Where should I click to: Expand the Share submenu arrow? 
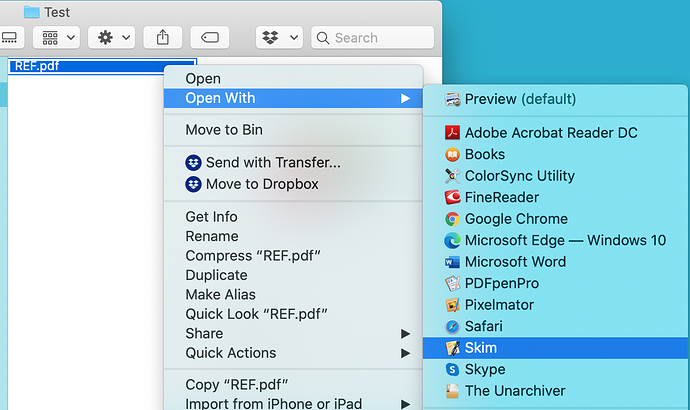pos(405,334)
